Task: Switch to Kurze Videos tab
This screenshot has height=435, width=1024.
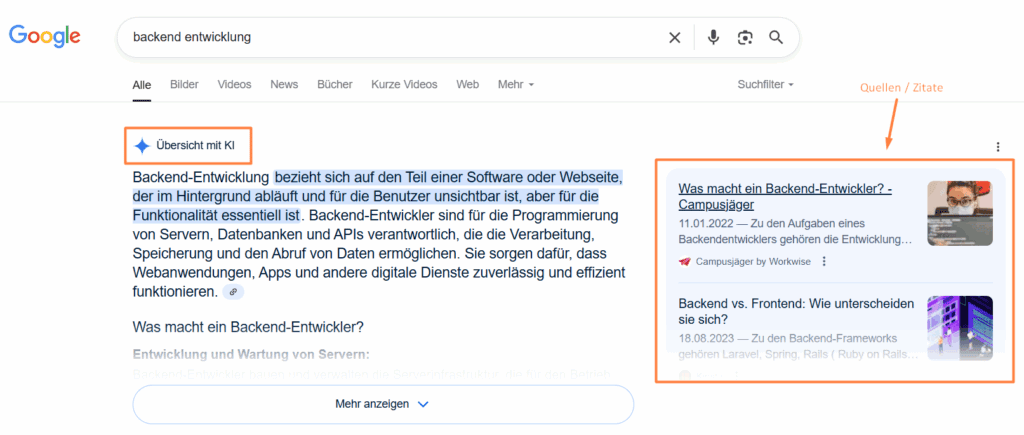Action: pos(404,84)
